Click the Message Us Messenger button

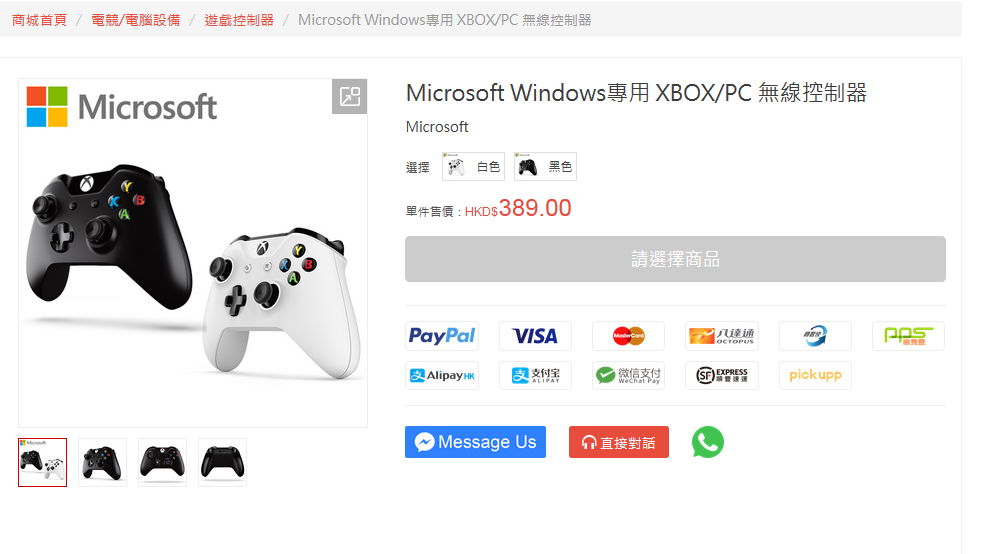(475, 442)
